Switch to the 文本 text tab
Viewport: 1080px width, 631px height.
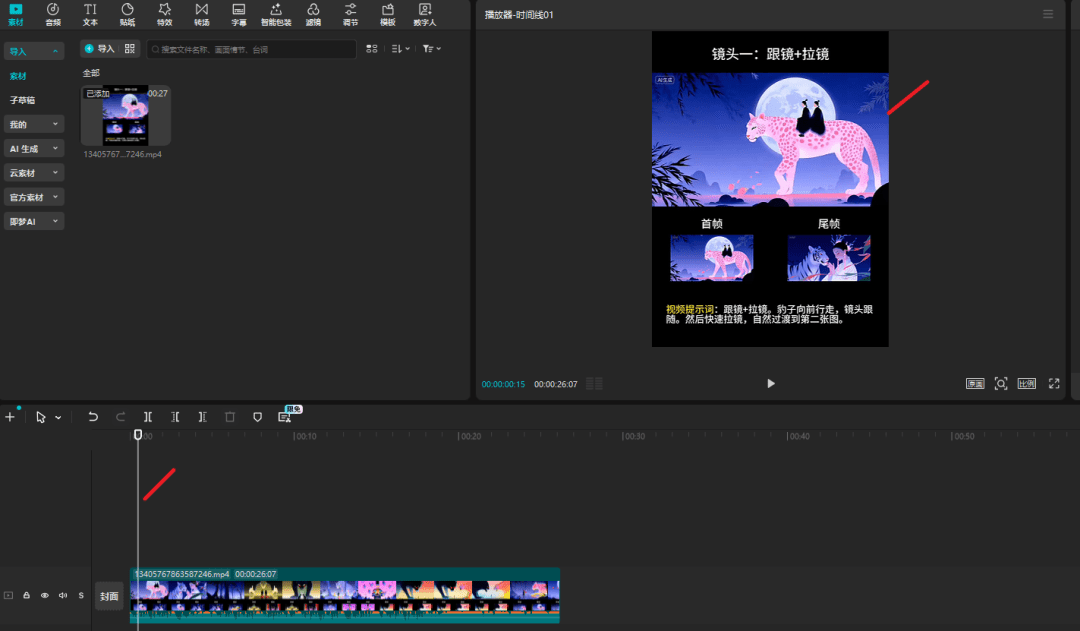(90, 14)
